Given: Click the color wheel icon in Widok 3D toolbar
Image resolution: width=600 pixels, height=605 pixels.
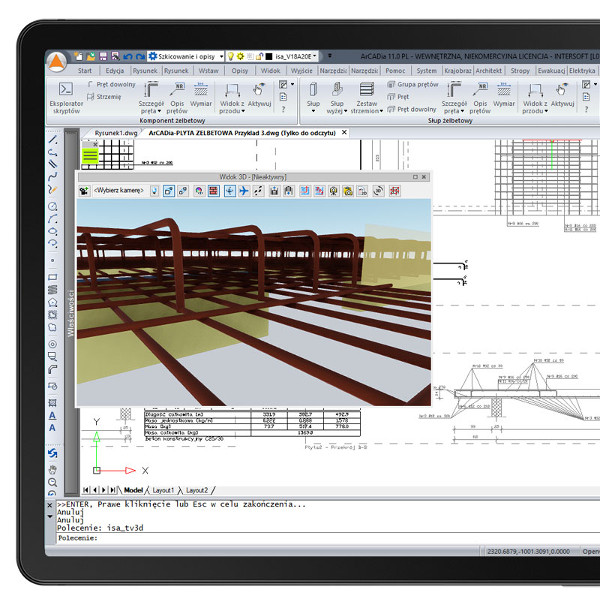Looking at the screenshot, I should point(199,191).
